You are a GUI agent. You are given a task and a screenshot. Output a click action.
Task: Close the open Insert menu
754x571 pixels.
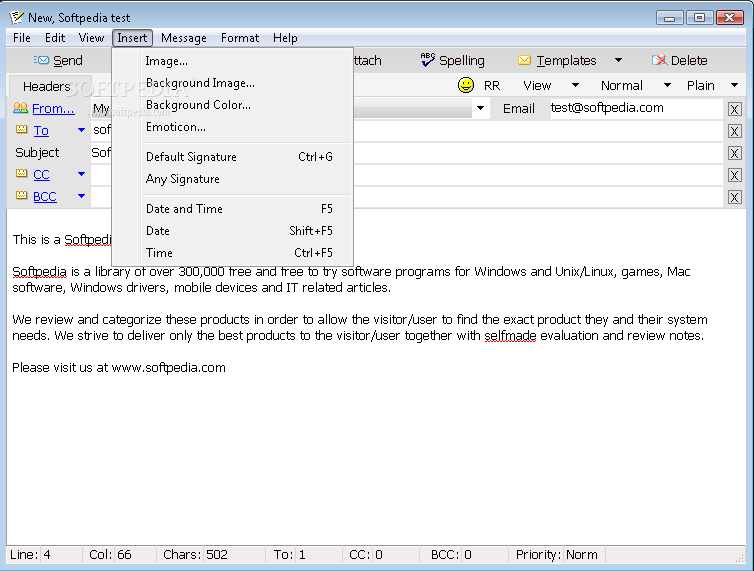click(132, 38)
